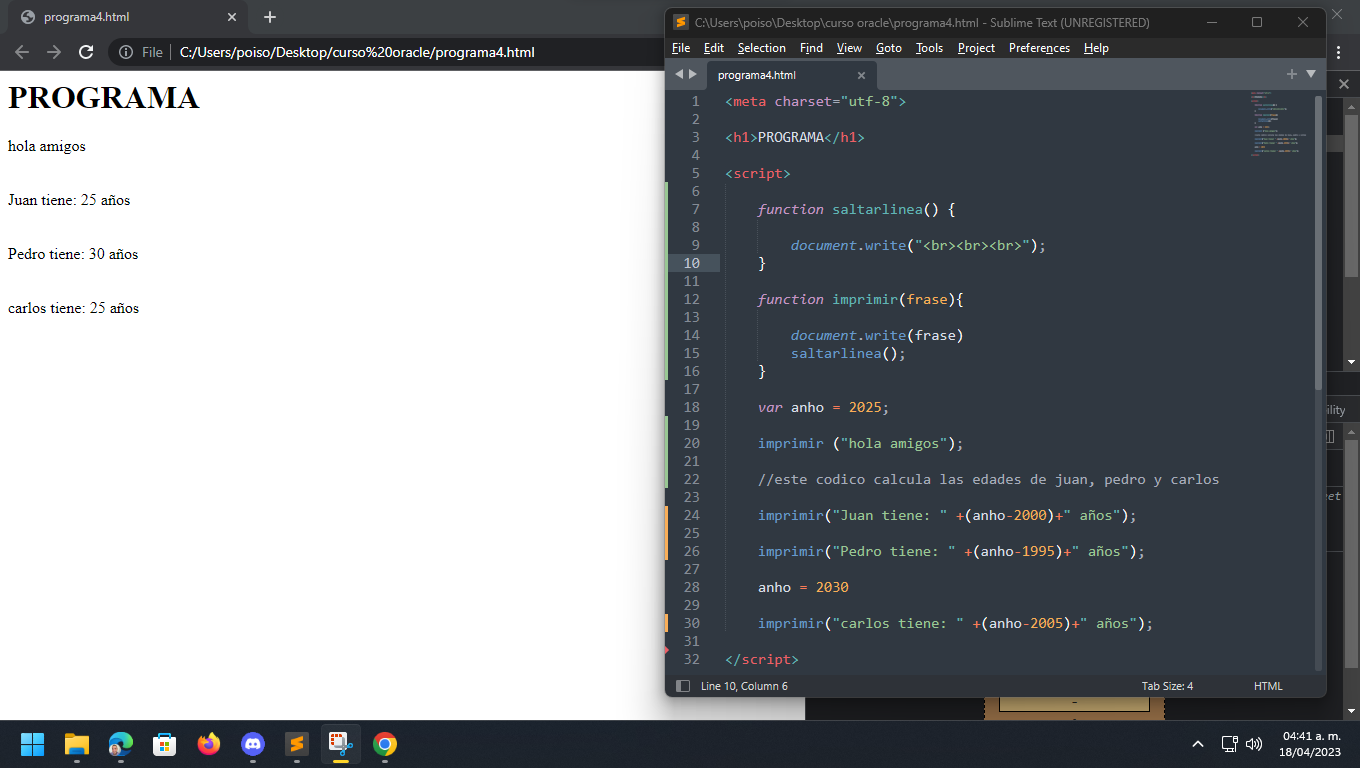The image size is (1360, 768).
Task: Click the 'hola amigos' text in browser
Action: click(x=47, y=146)
